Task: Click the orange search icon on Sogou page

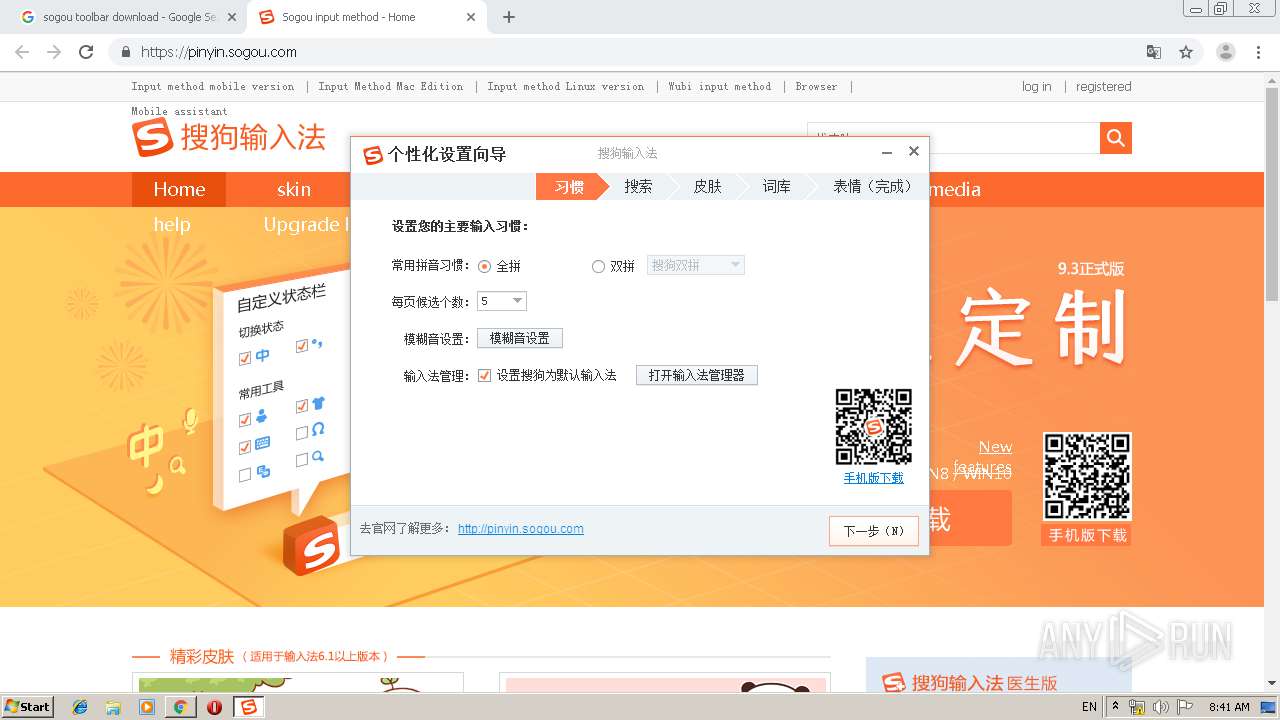Action: (1115, 137)
